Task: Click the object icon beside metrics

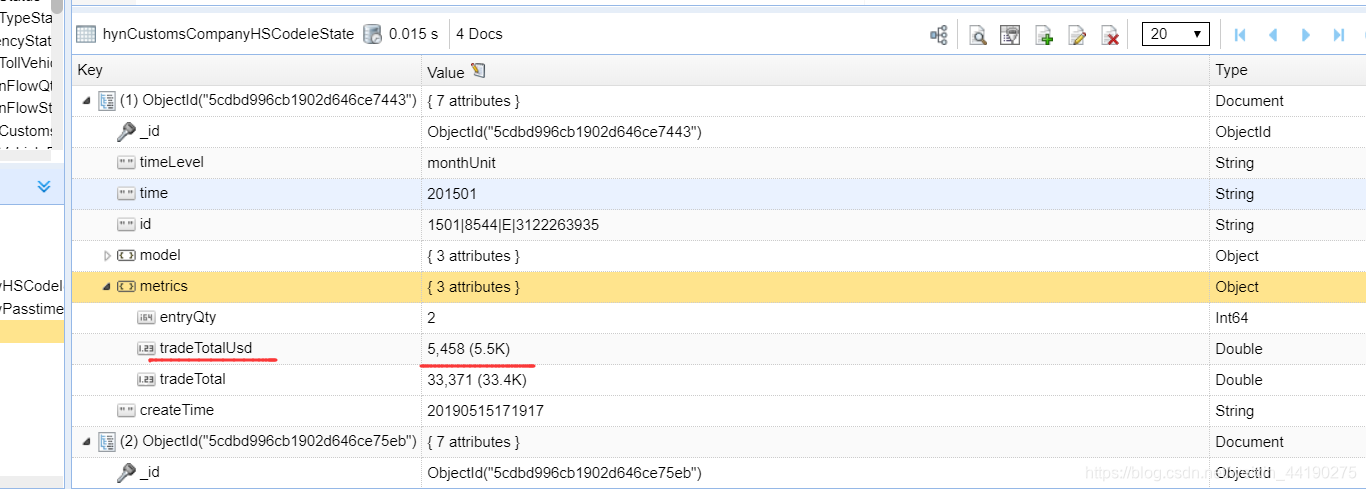Action: coord(126,287)
